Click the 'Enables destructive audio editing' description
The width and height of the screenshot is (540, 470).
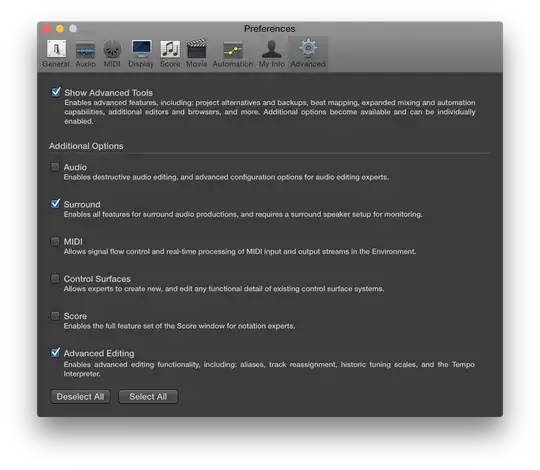click(x=226, y=177)
